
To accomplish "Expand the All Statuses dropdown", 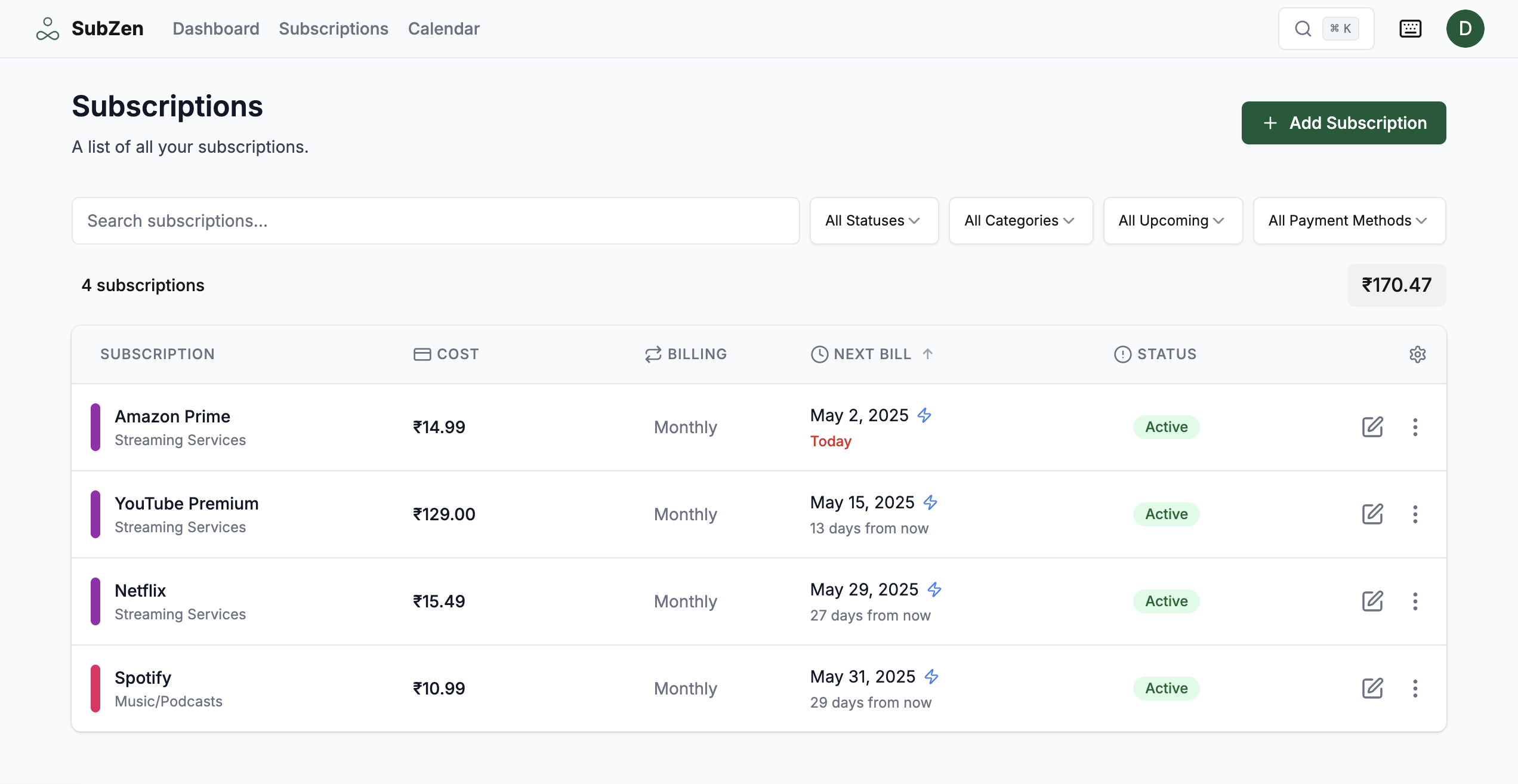I will point(874,221).
